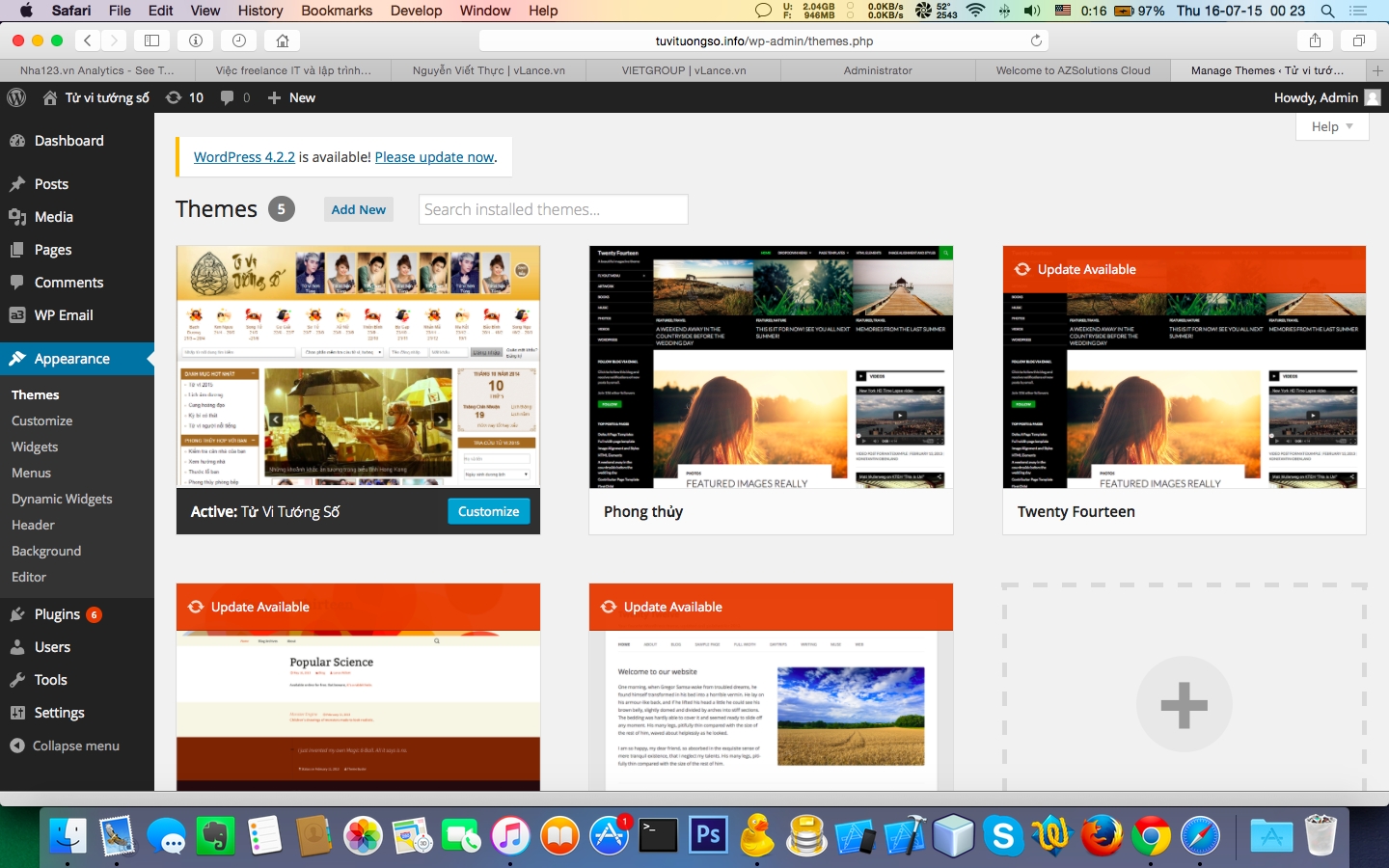Go forward using Safari's forward arrow

pos(114,41)
